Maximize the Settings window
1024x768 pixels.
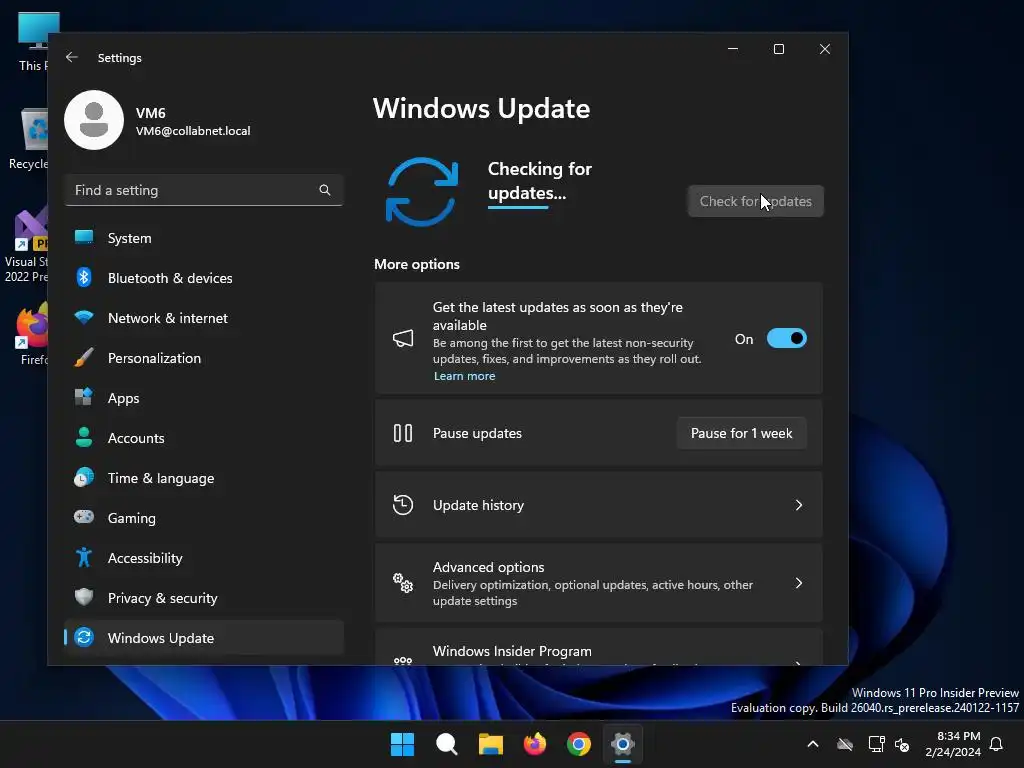tap(778, 49)
